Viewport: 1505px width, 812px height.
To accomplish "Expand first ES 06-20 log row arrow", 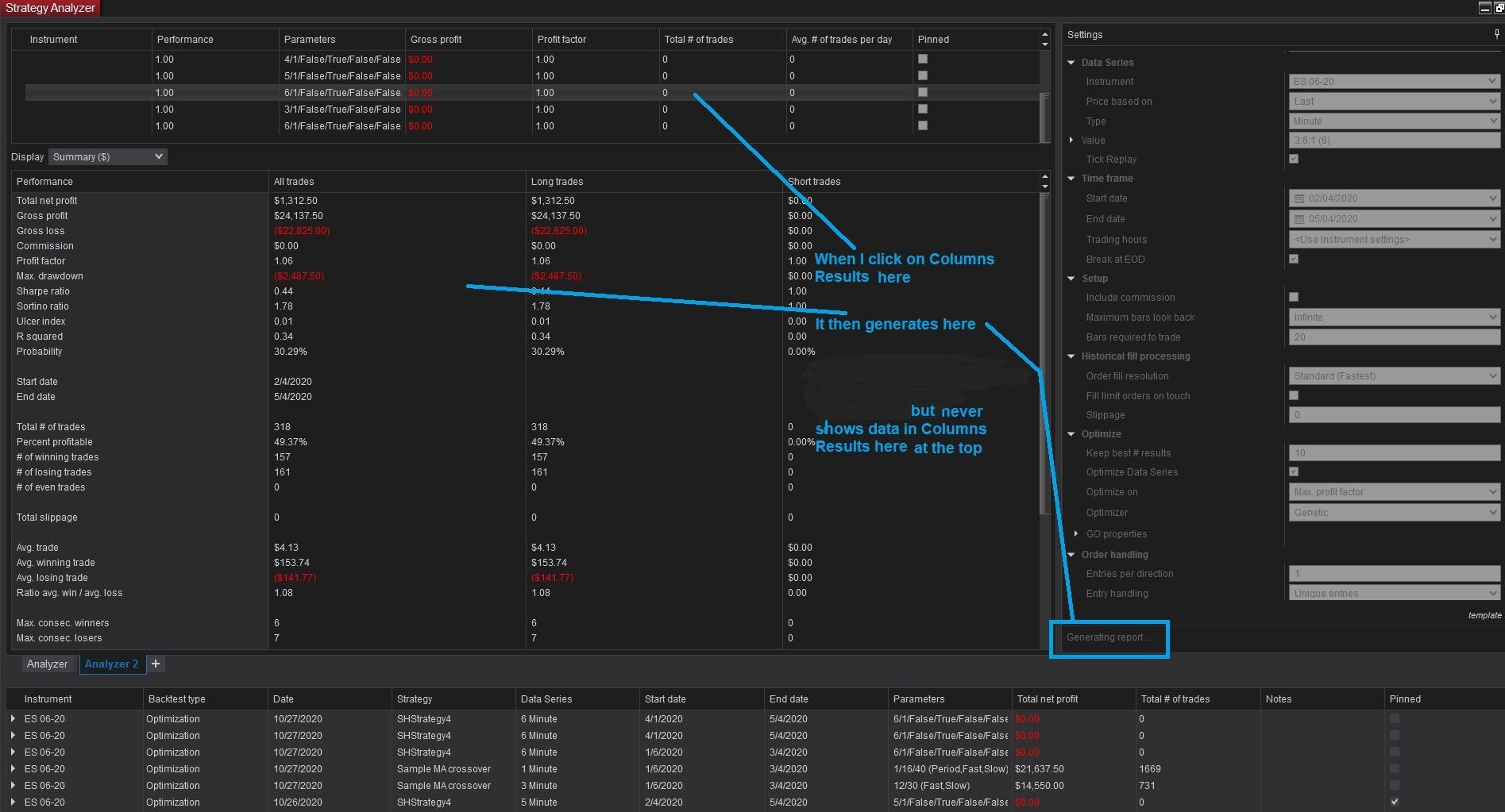I will (13, 718).
